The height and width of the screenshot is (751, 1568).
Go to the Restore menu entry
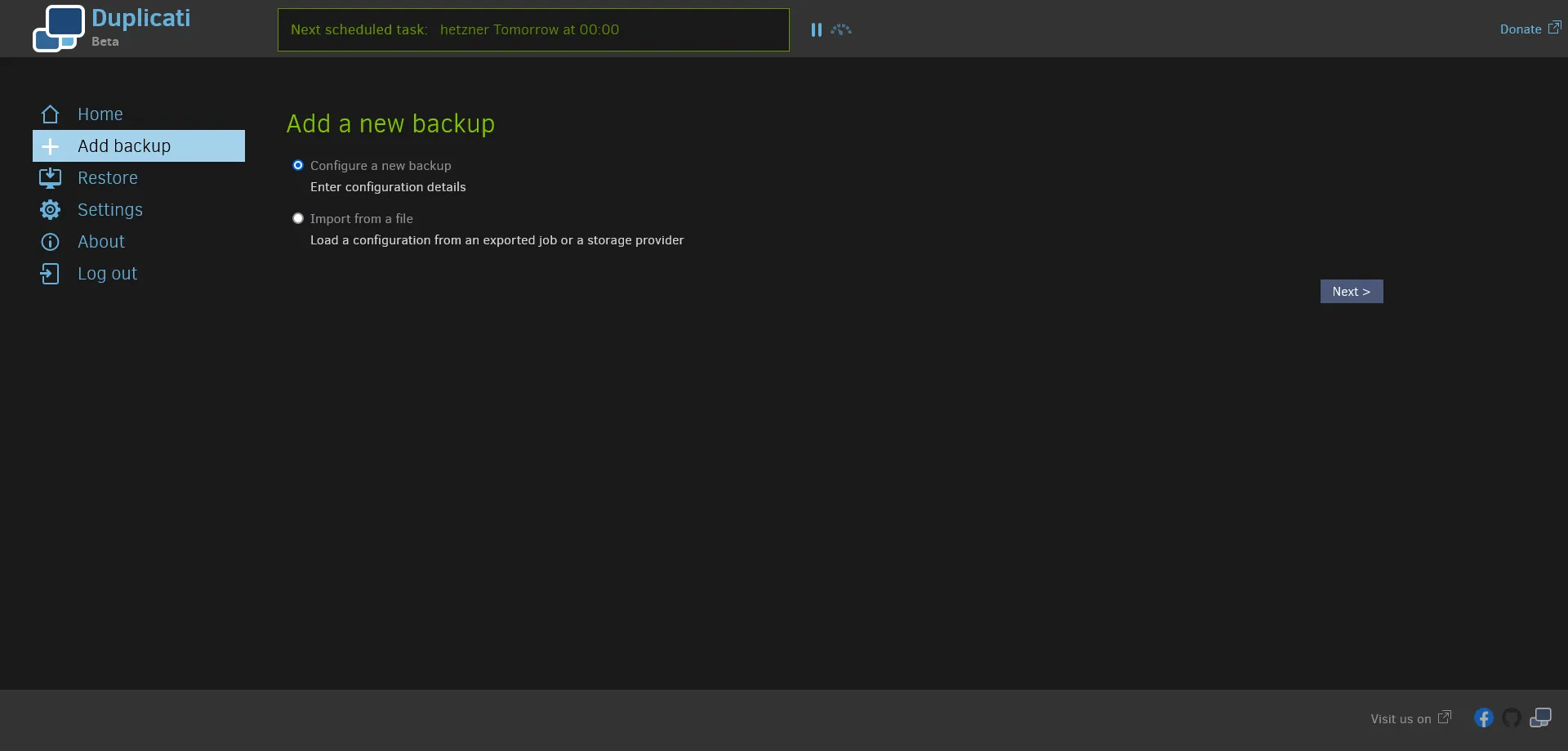108,178
